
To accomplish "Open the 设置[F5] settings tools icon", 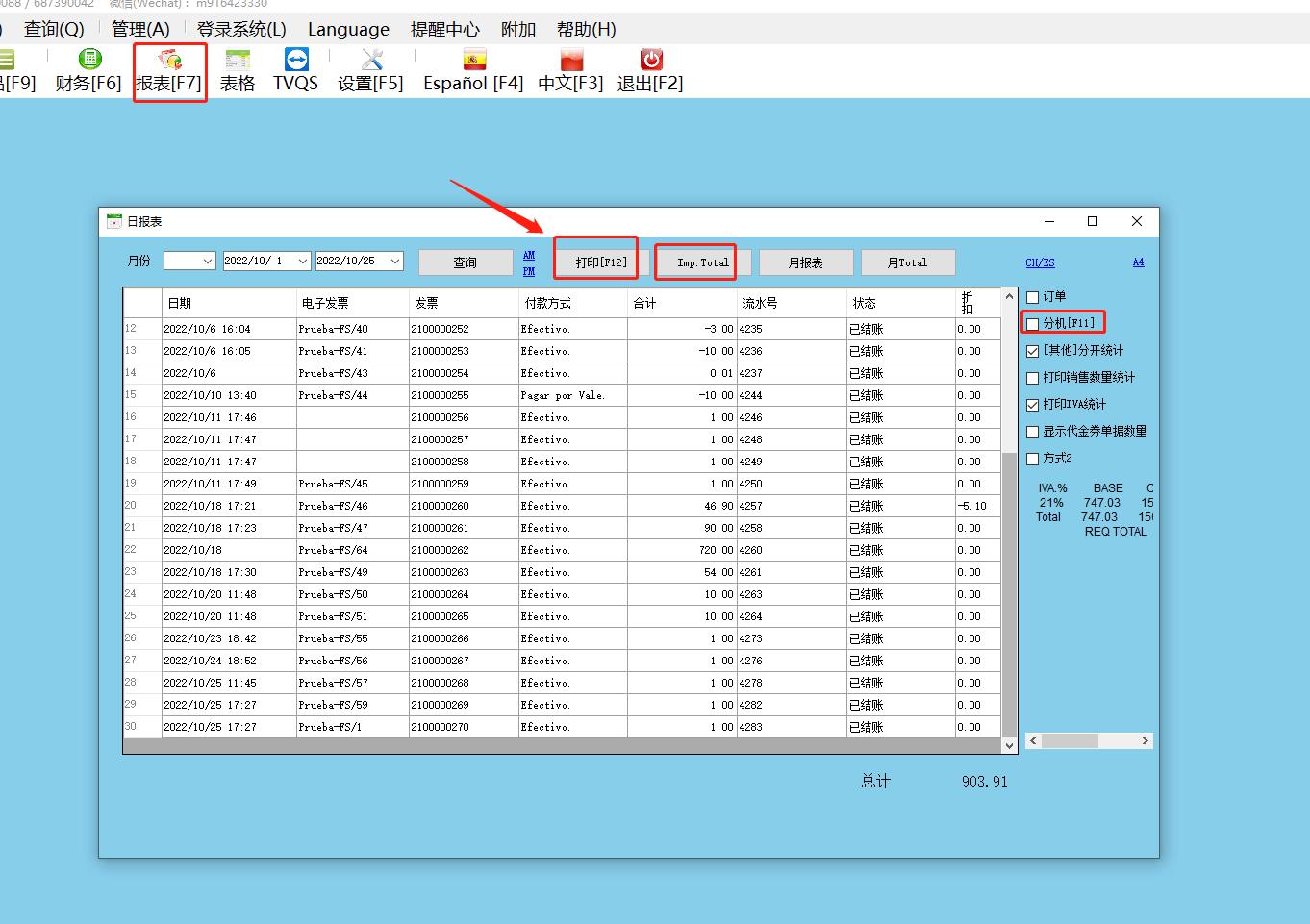I will [x=371, y=60].
